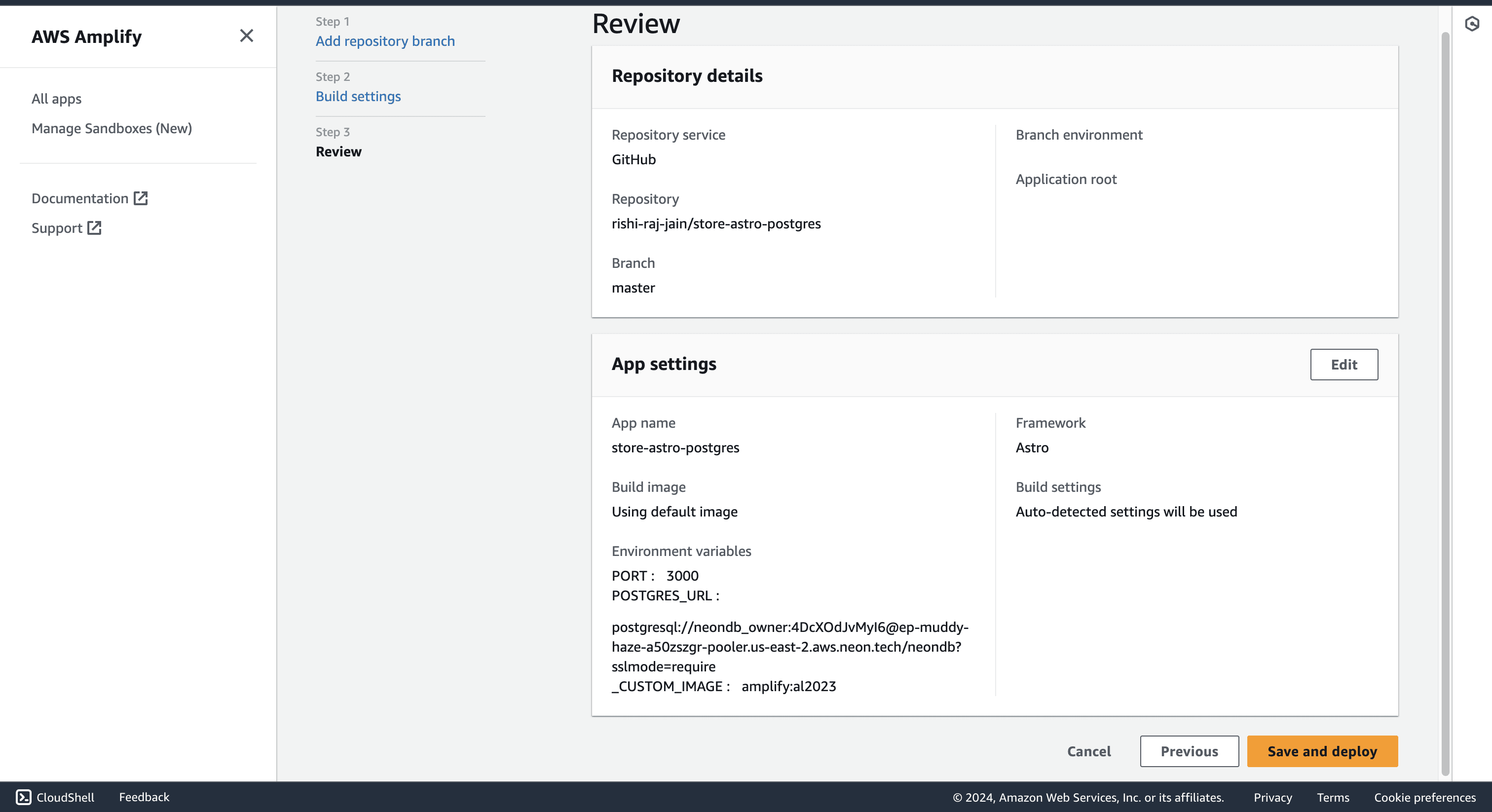Open the Support link
The height and width of the screenshot is (812, 1492).
(x=57, y=228)
